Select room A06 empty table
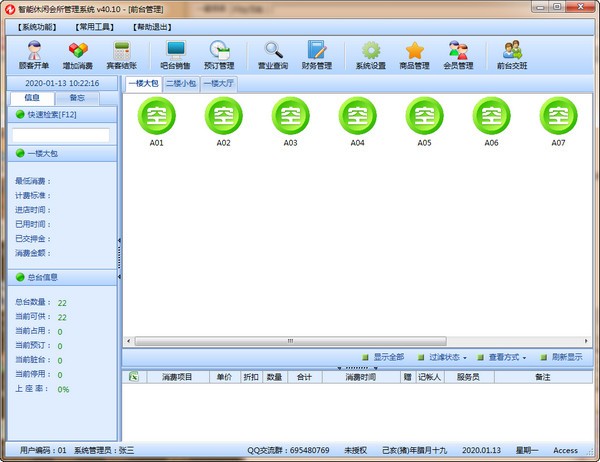Screen dimensions: 600x462 tap(491, 118)
